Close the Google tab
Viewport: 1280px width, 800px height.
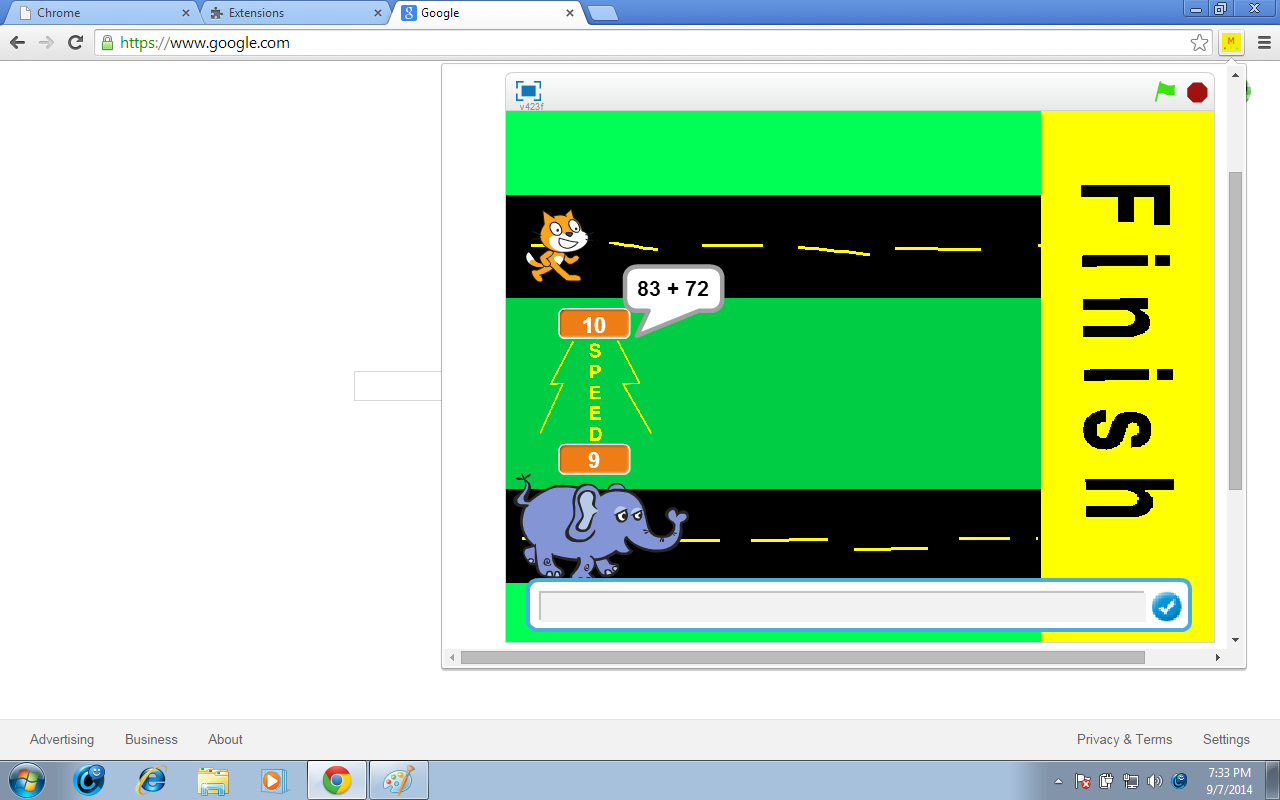(x=570, y=13)
